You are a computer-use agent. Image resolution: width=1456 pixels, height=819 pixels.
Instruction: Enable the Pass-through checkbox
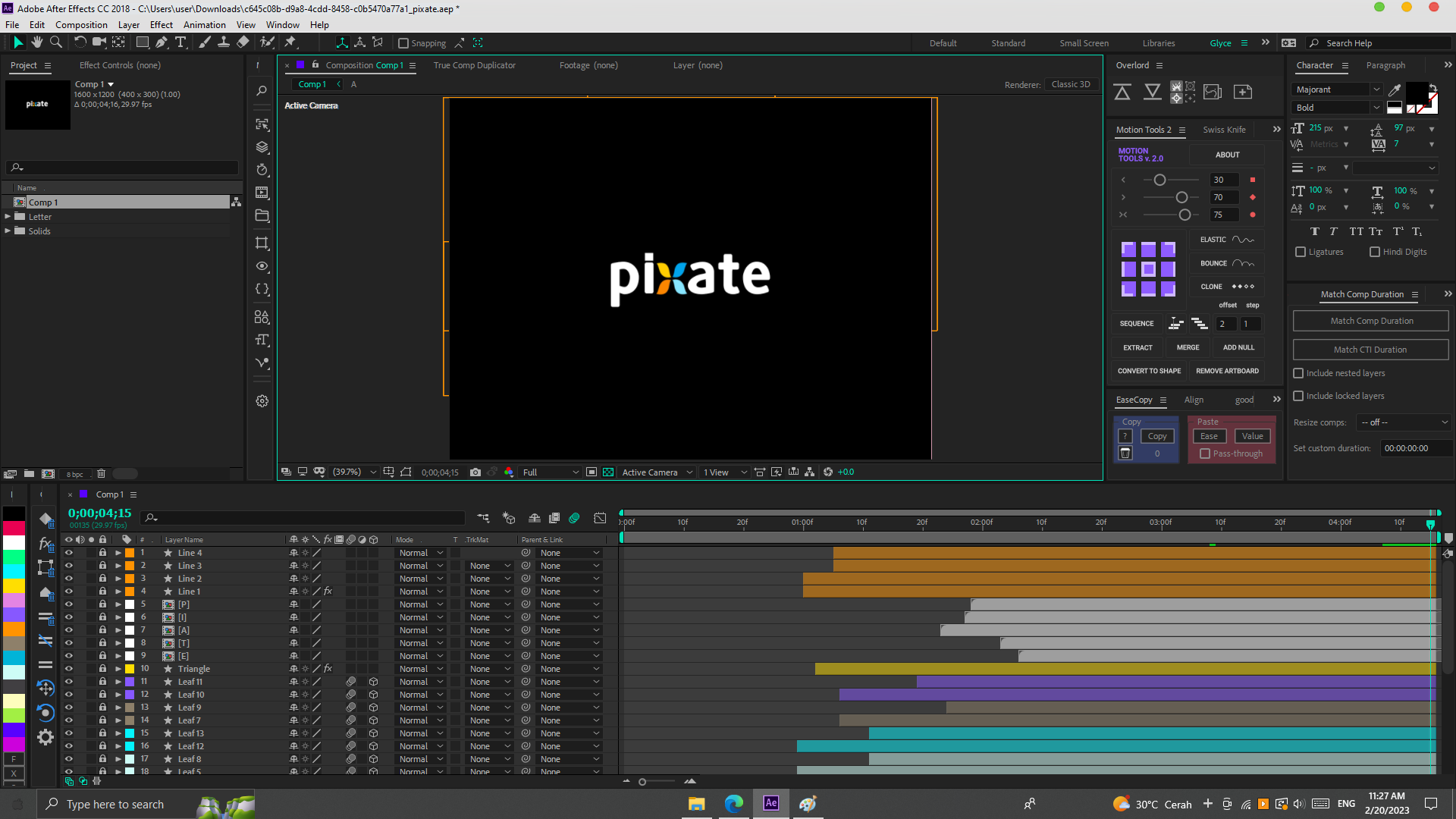(x=1205, y=453)
